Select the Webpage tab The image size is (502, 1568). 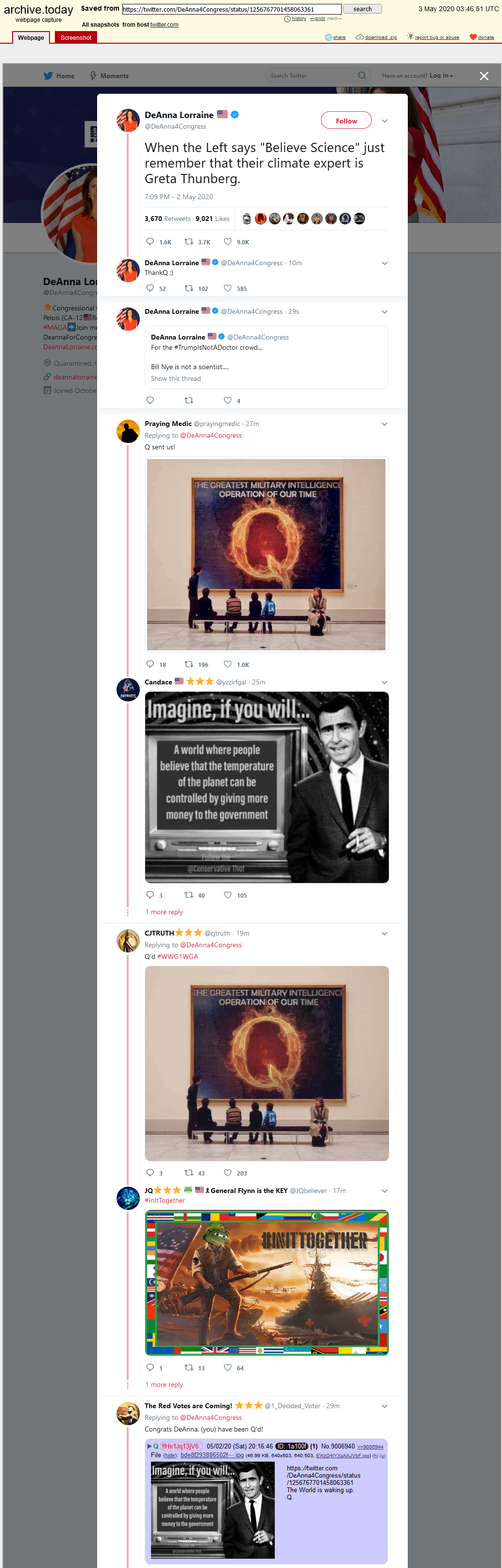[x=31, y=38]
